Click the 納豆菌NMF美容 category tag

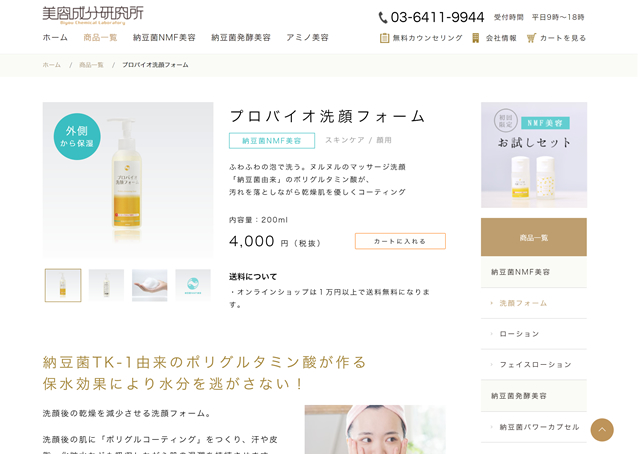tap(272, 141)
